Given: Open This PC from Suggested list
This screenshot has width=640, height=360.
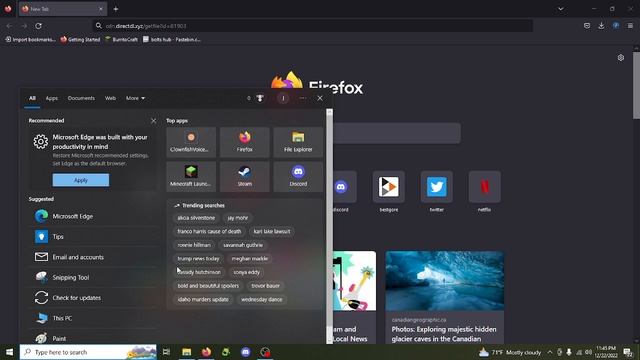Looking at the screenshot, I should click(x=93, y=318).
